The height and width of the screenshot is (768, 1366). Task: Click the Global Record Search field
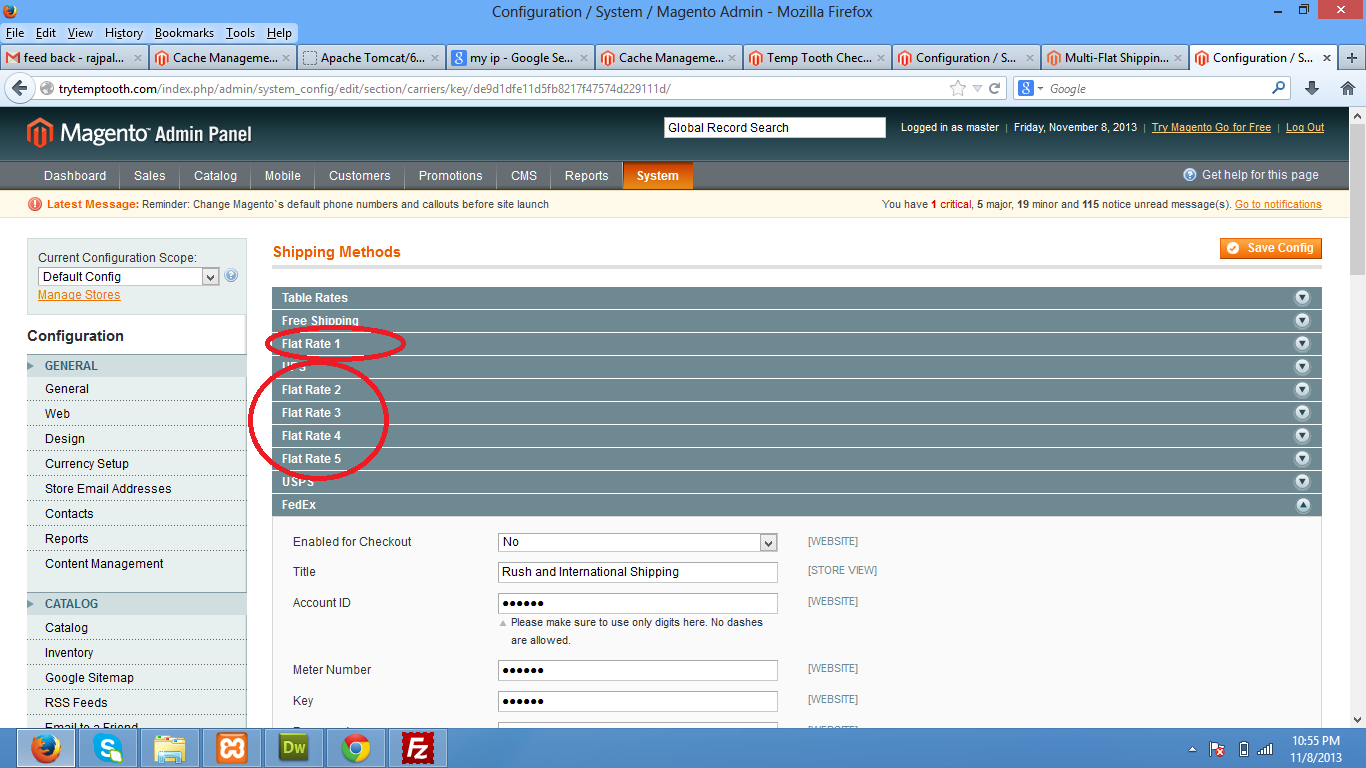[775, 128]
